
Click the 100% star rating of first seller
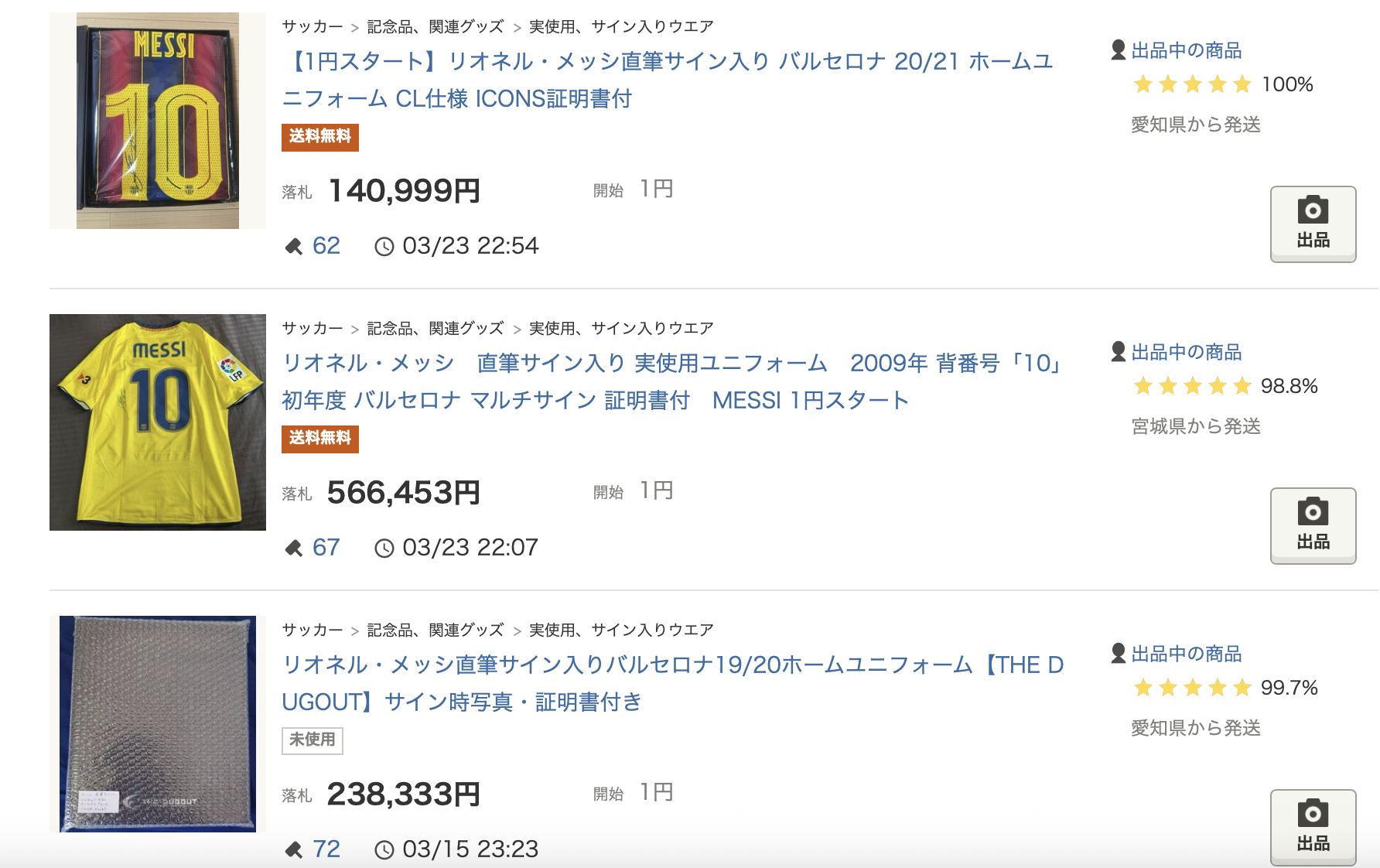1223,84
